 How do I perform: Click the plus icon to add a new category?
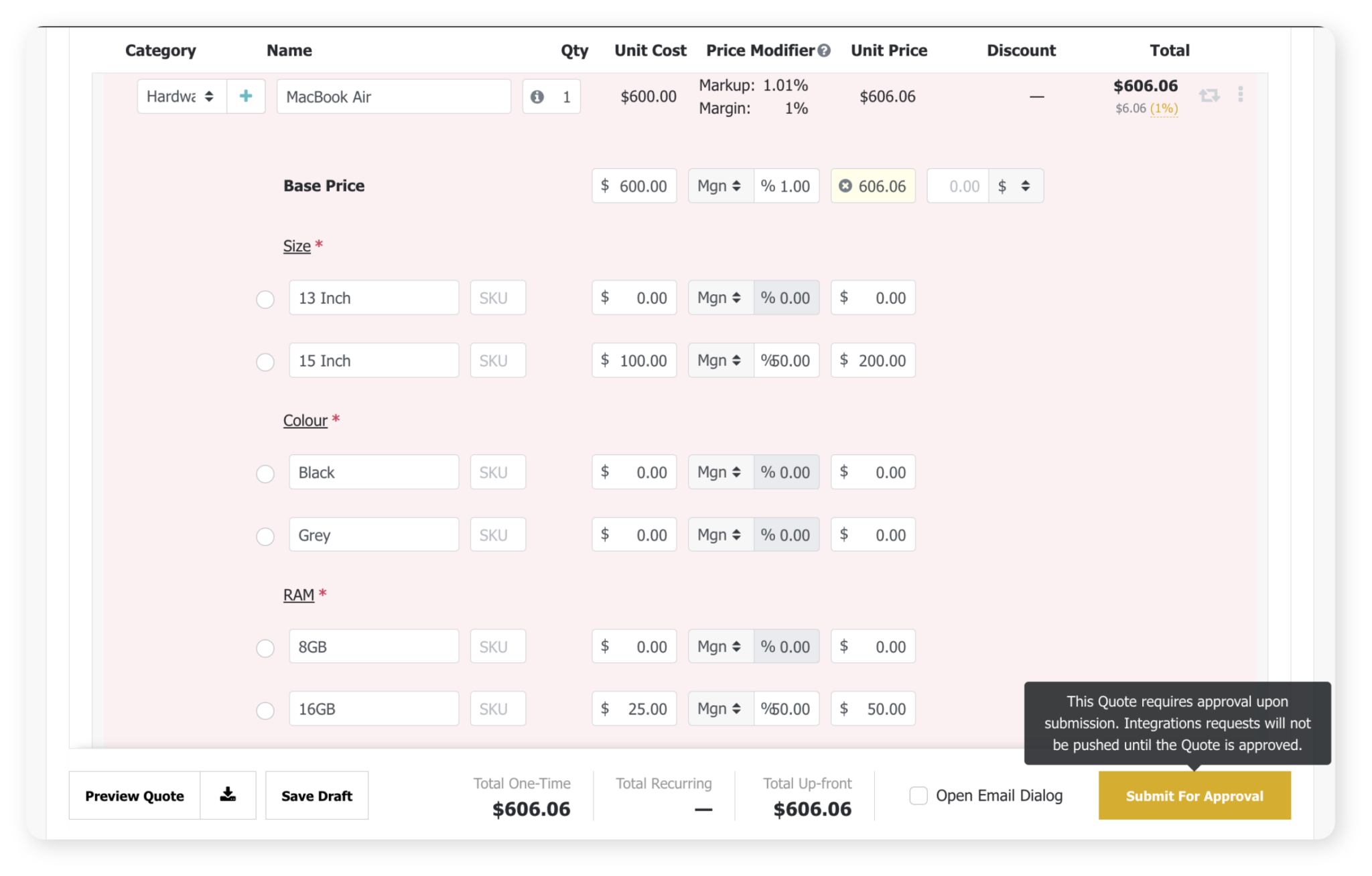246,96
